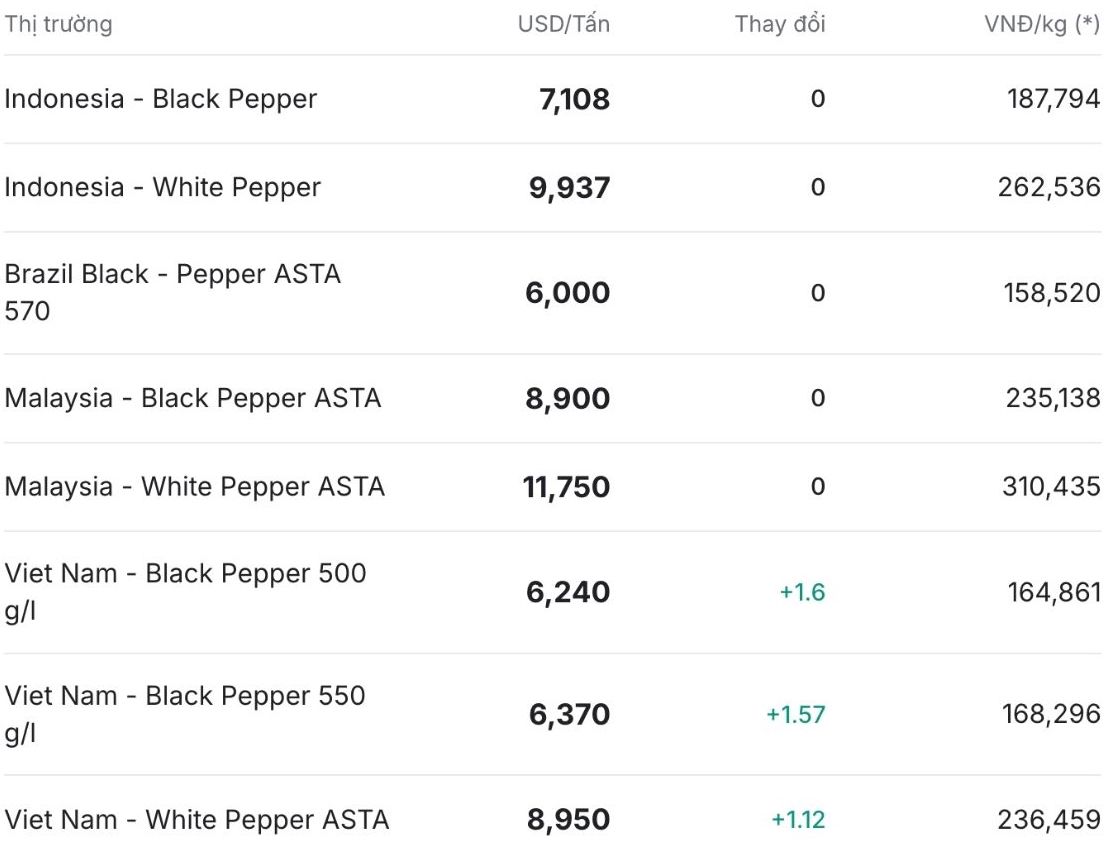Select the Indonesia - White Pepper row
This screenshot has width=1112, height=846.
[553, 188]
